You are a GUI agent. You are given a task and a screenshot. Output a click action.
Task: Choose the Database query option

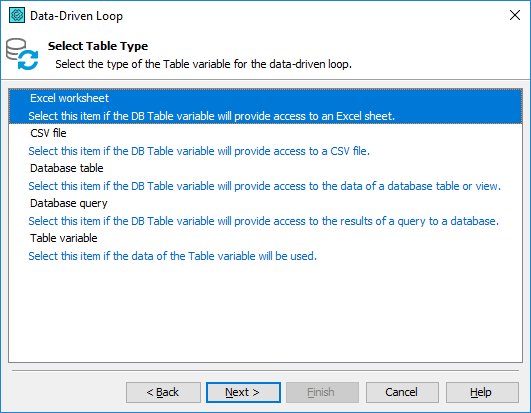coord(69,203)
